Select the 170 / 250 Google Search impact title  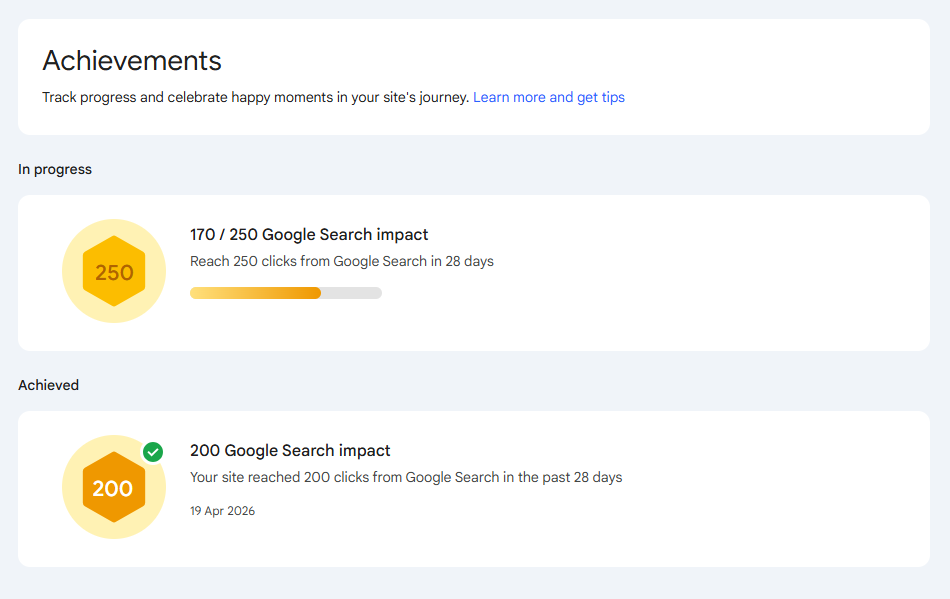[309, 234]
